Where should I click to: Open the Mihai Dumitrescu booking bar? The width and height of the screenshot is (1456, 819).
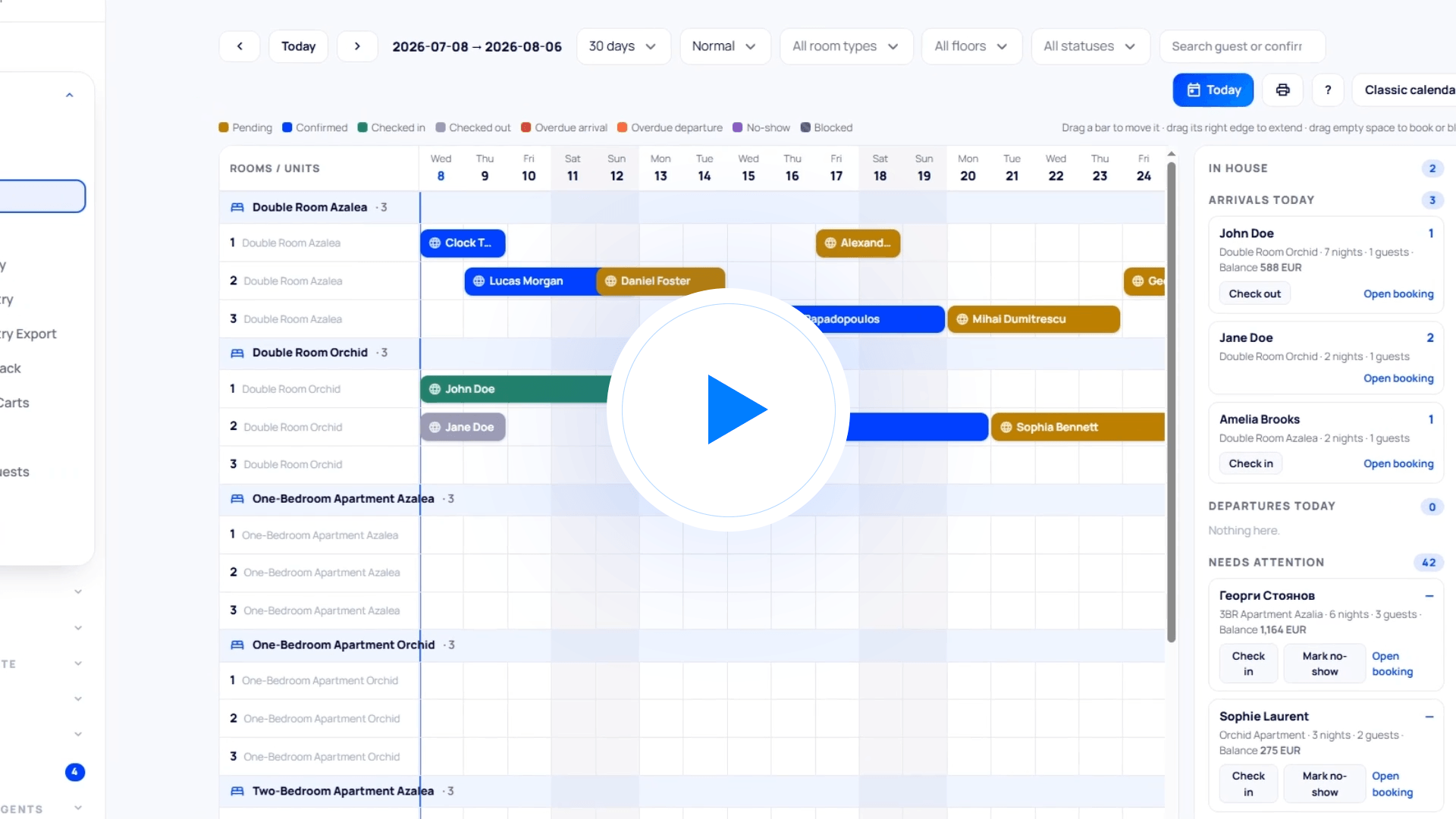coord(1034,319)
